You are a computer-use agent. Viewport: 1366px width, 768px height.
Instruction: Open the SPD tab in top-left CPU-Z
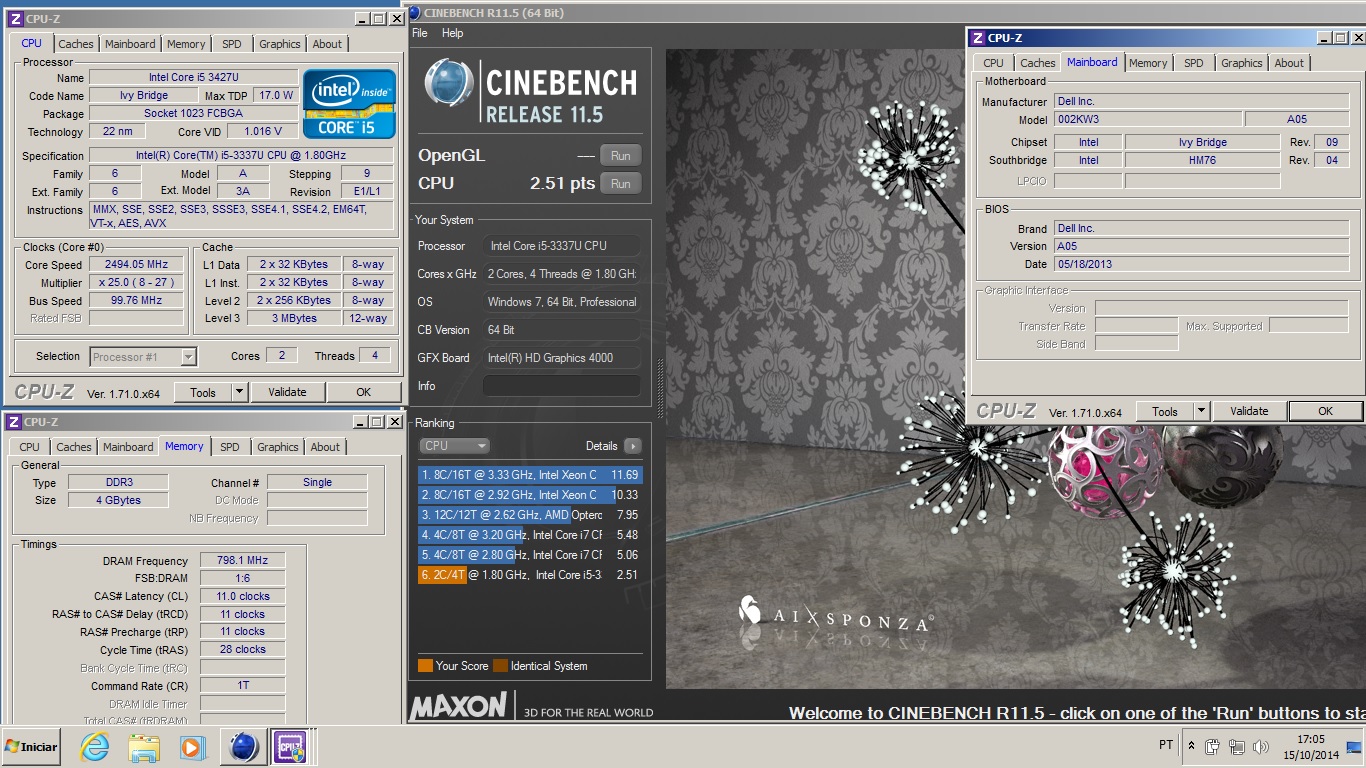[x=232, y=44]
